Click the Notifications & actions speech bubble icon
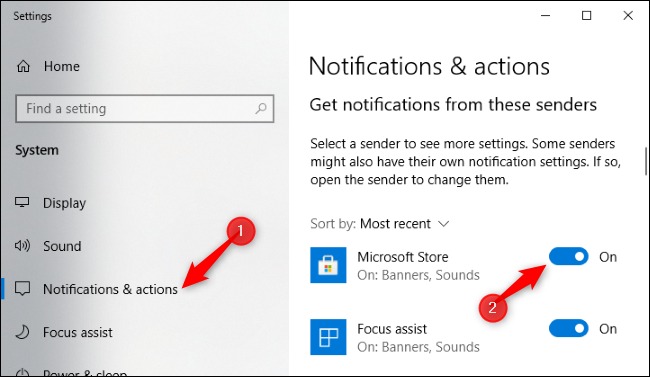This screenshot has width=650, height=377. click(x=22, y=289)
